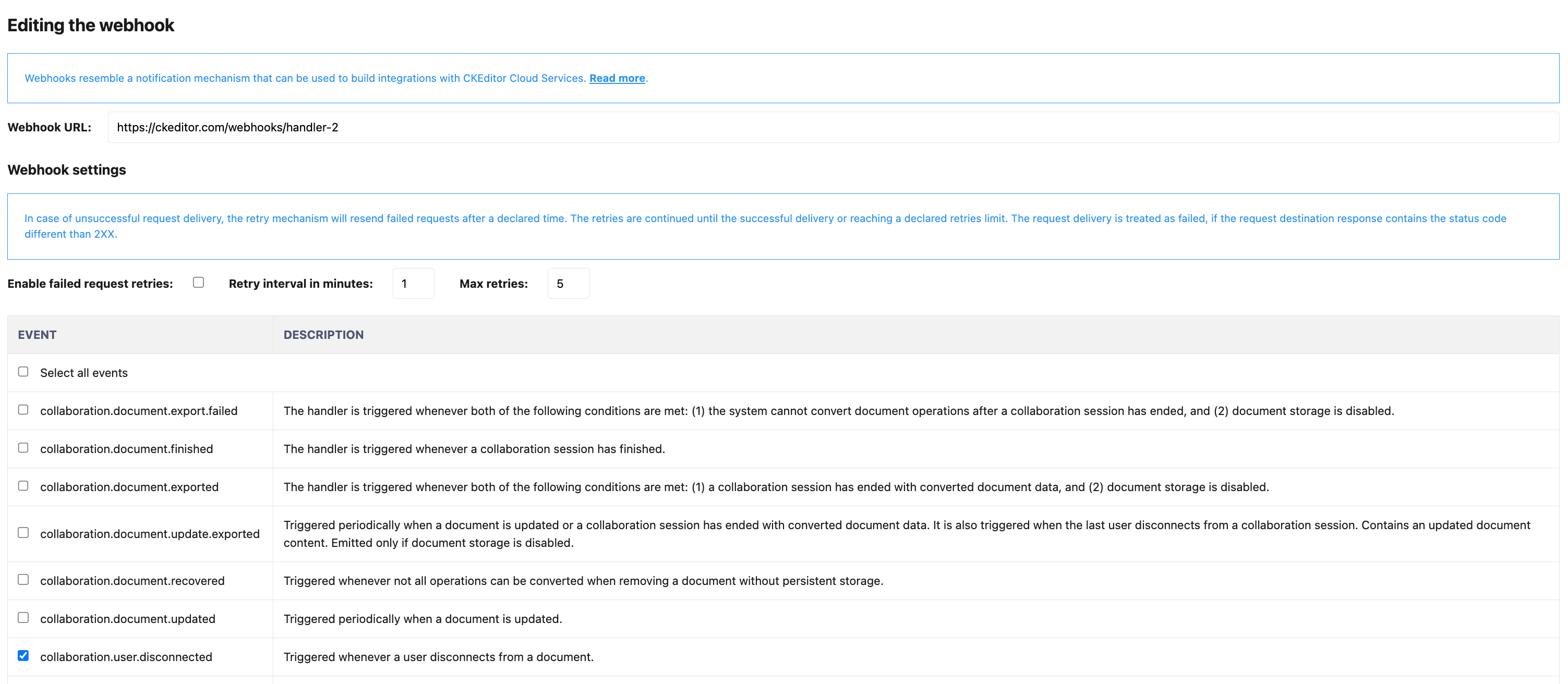Image resolution: width=1568 pixels, height=684 pixels.
Task: Click the collaboration.document.finished label
Action: point(127,449)
